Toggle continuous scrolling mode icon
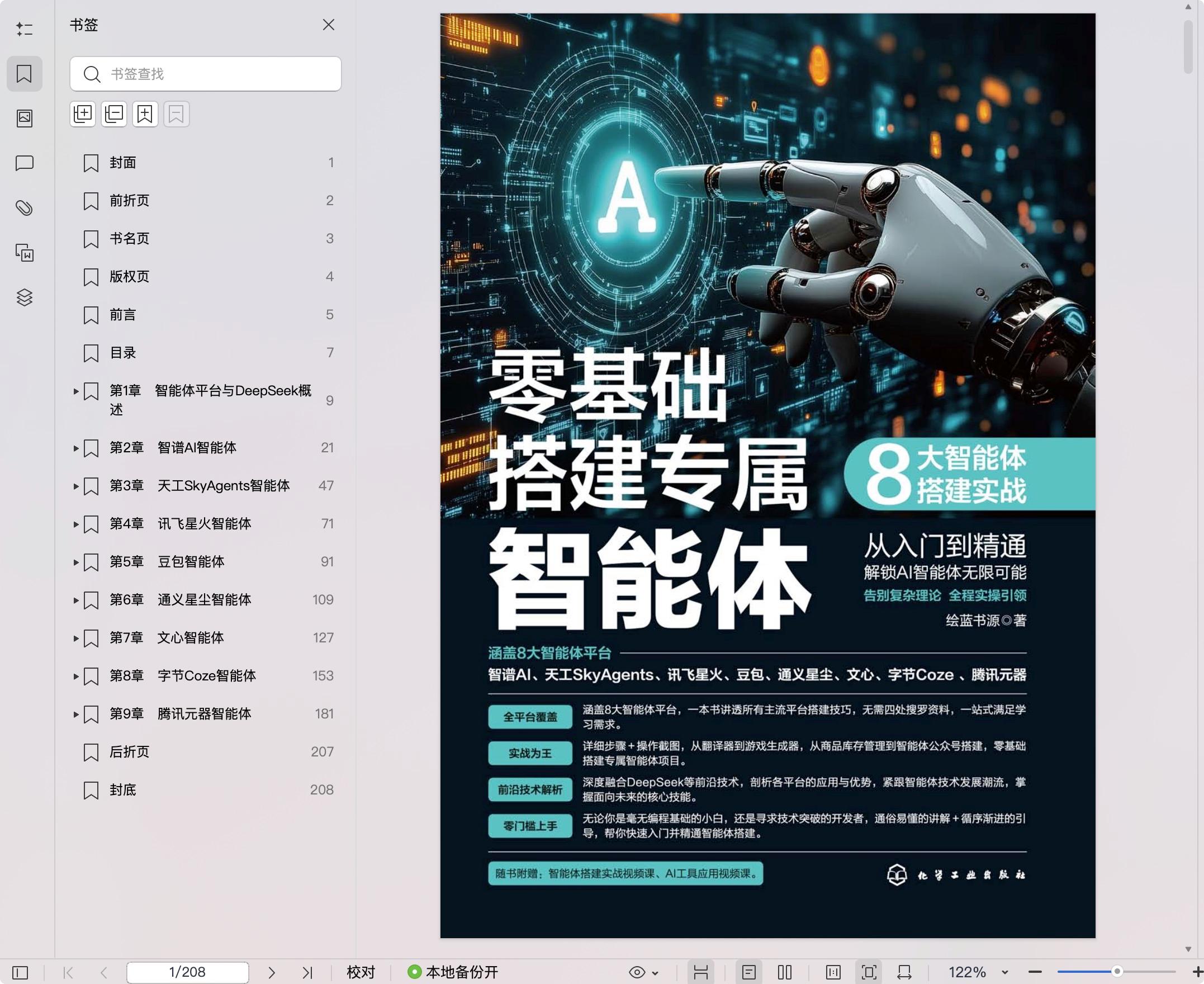This screenshot has height=984, width=1204. [x=701, y=973]
